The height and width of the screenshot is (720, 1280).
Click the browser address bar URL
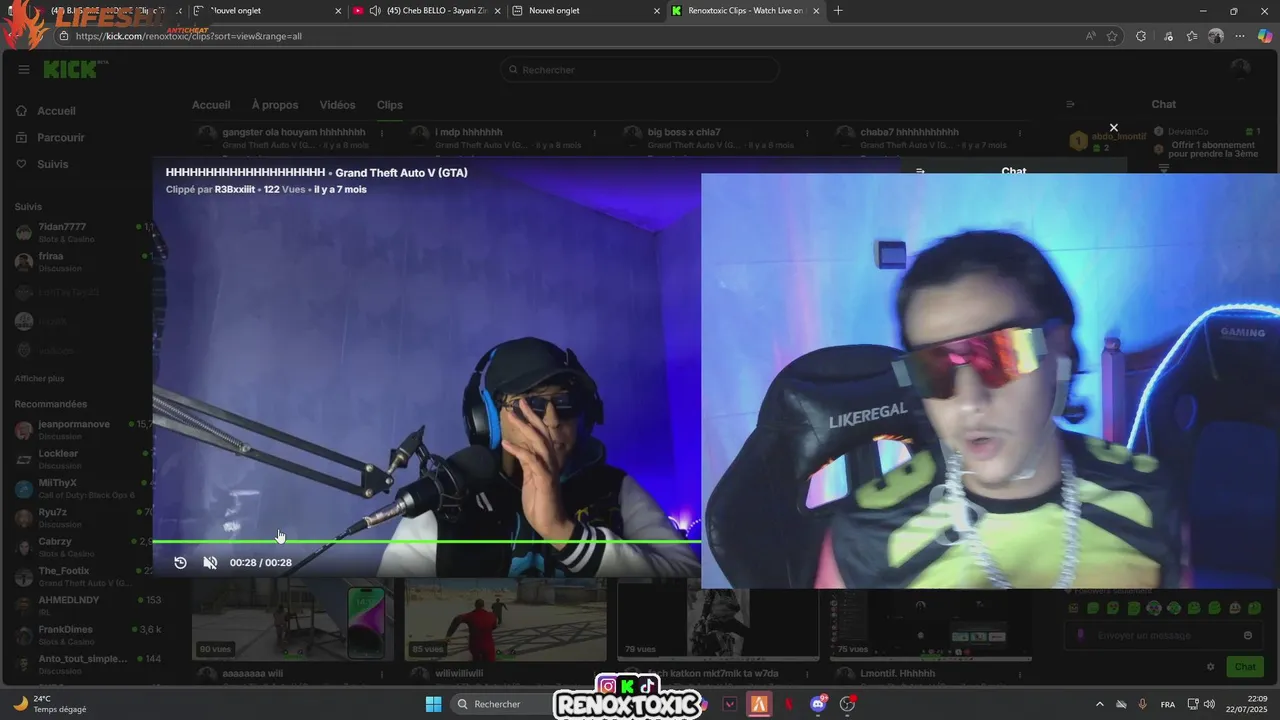[189, 36]
